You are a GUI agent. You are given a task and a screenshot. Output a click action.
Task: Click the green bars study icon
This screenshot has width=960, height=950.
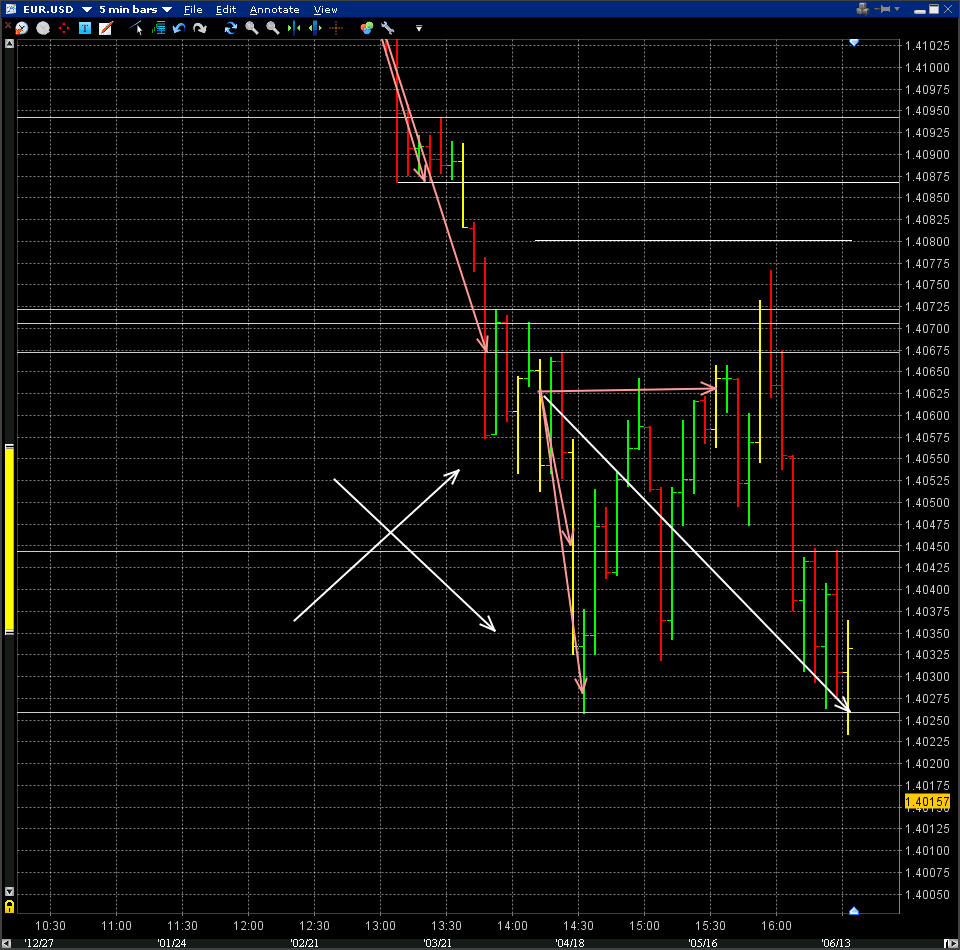(158, 28)
